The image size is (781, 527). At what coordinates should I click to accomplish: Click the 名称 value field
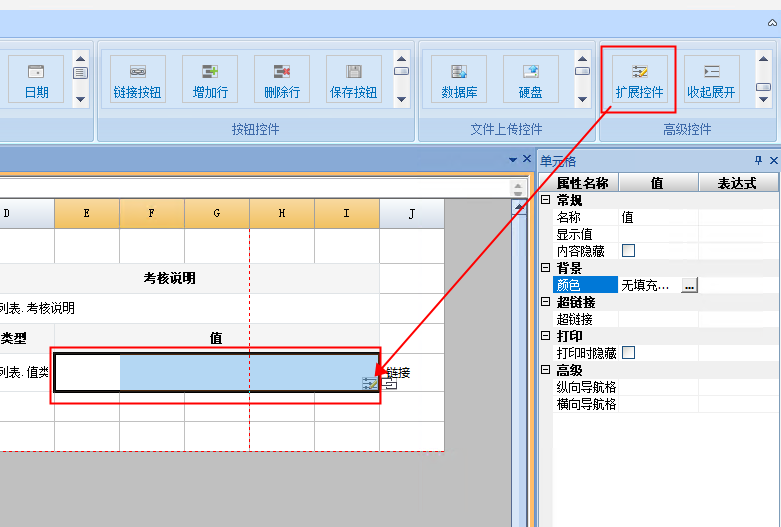pos(658,217)
